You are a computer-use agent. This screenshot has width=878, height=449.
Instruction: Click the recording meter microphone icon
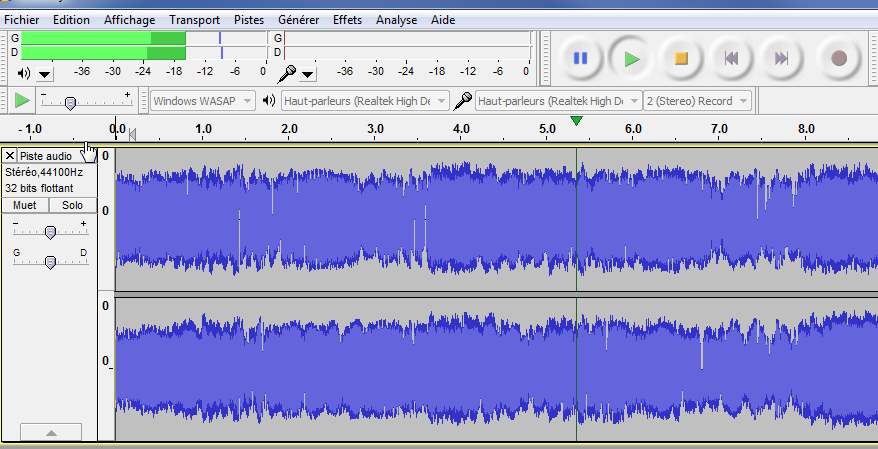pos(287,73)
